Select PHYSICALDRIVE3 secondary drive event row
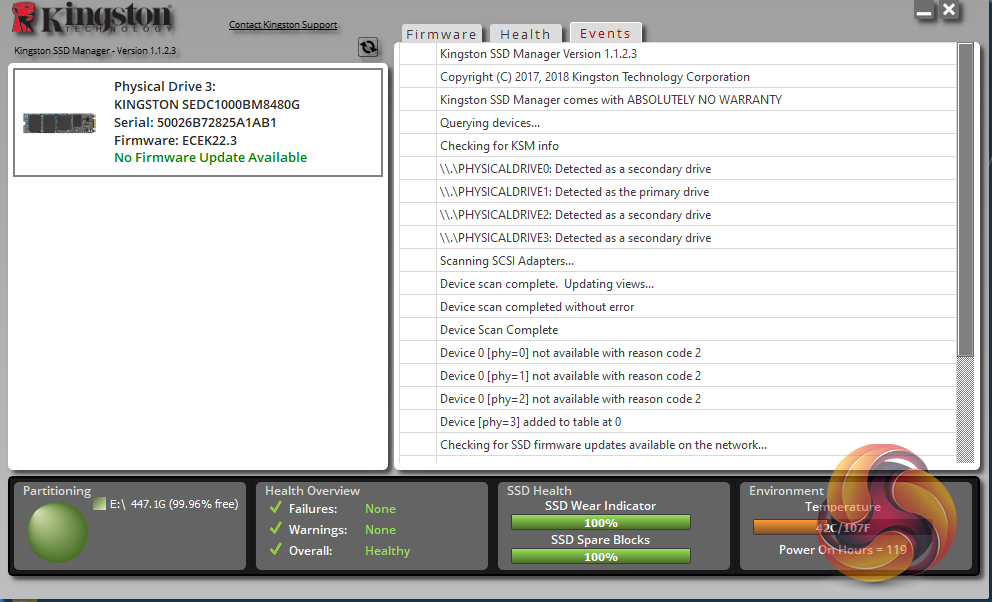The image size is (992, 602). pos(678,238)
